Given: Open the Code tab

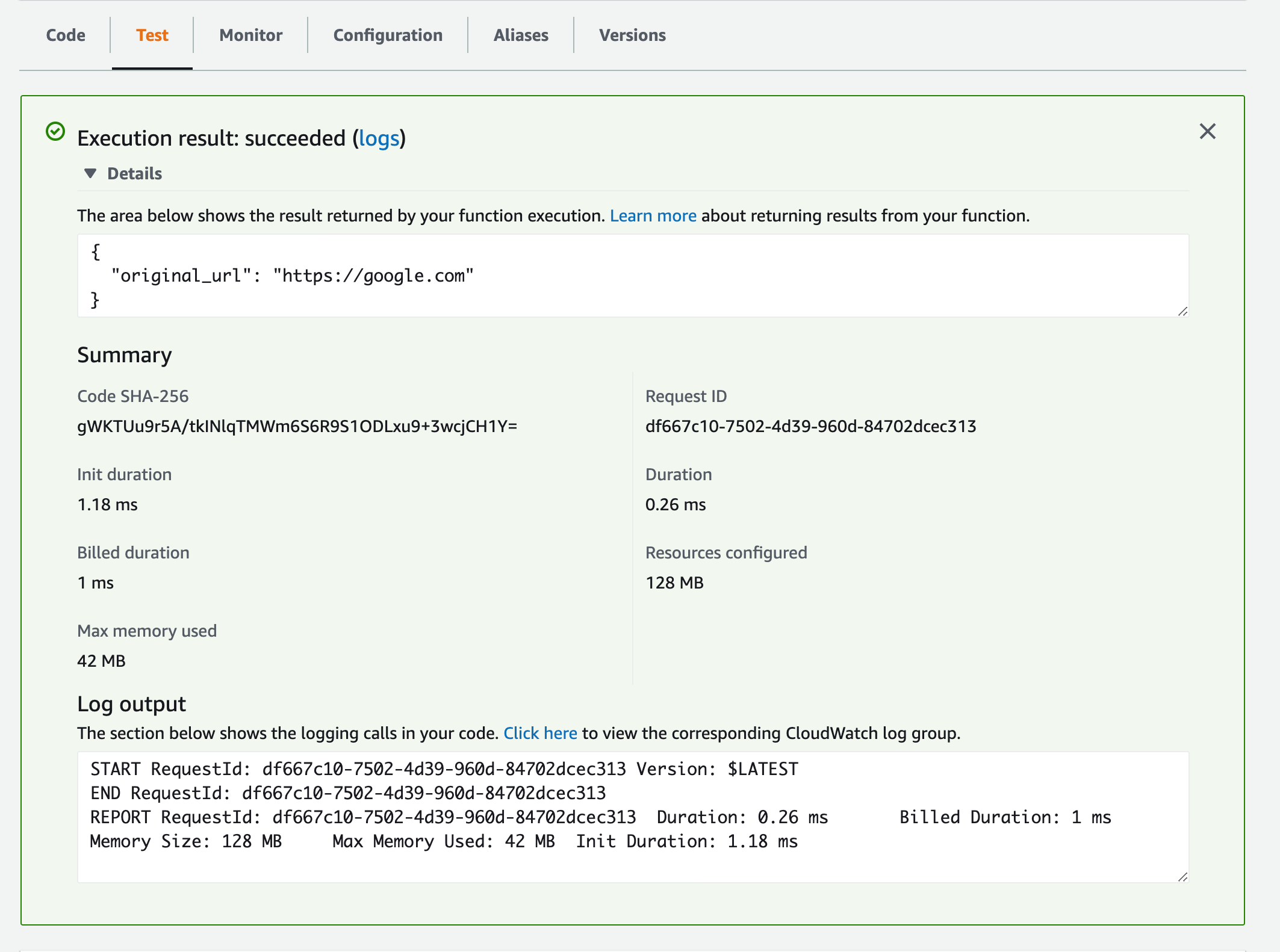Looking at the screenshot, I should pyautogui.click(x=66, y=36).
